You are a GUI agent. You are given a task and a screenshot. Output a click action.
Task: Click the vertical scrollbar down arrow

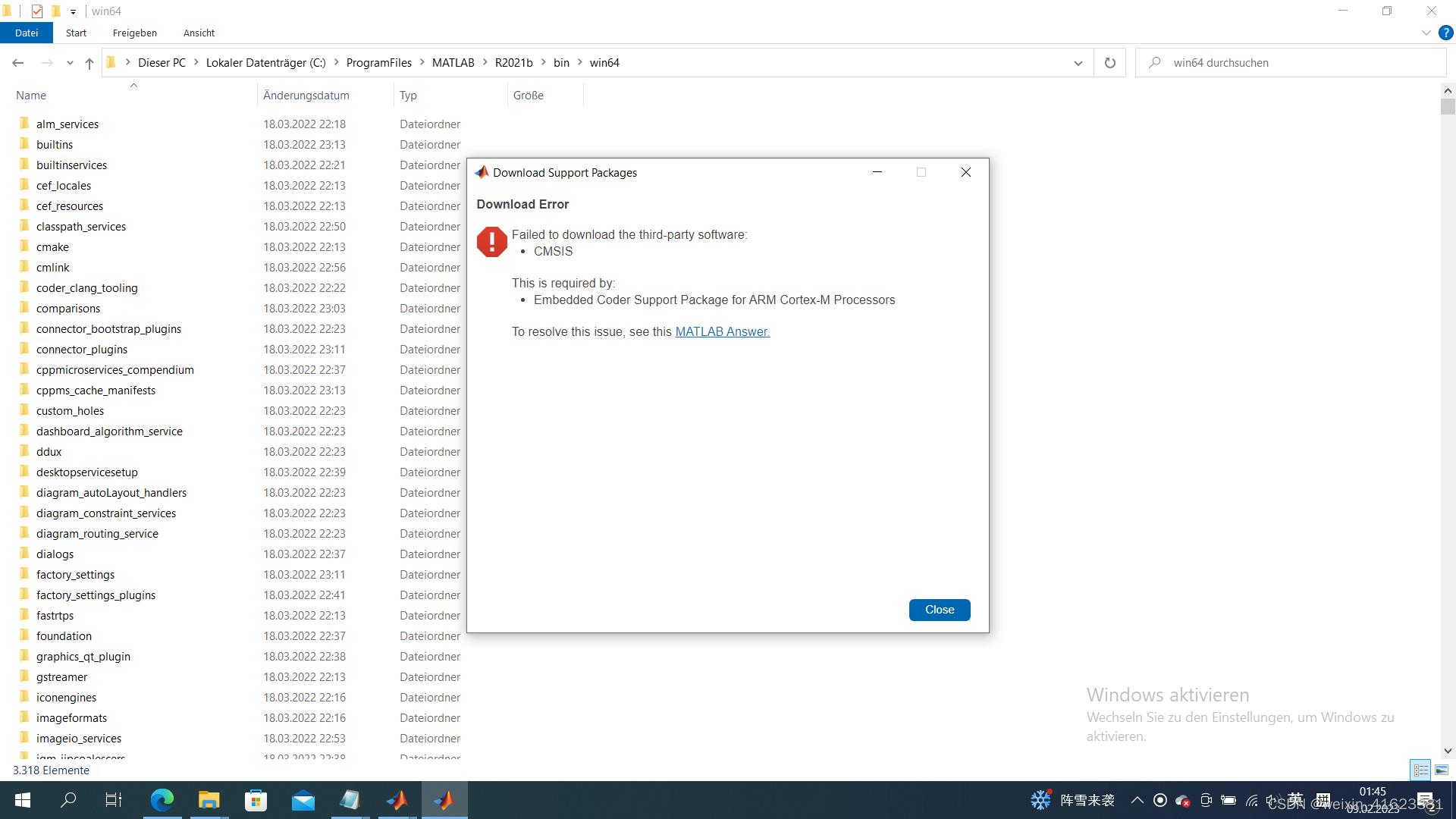coord(1448,751)
